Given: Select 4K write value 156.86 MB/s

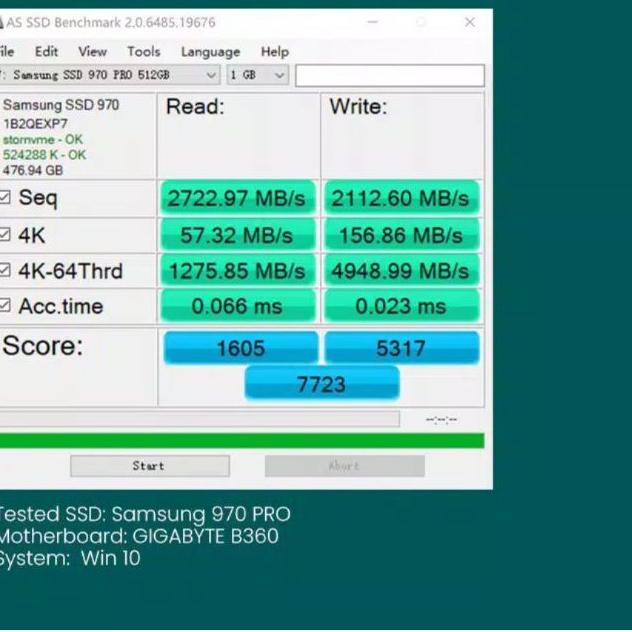Looking at the screenshot, I should tap(401, 235).
